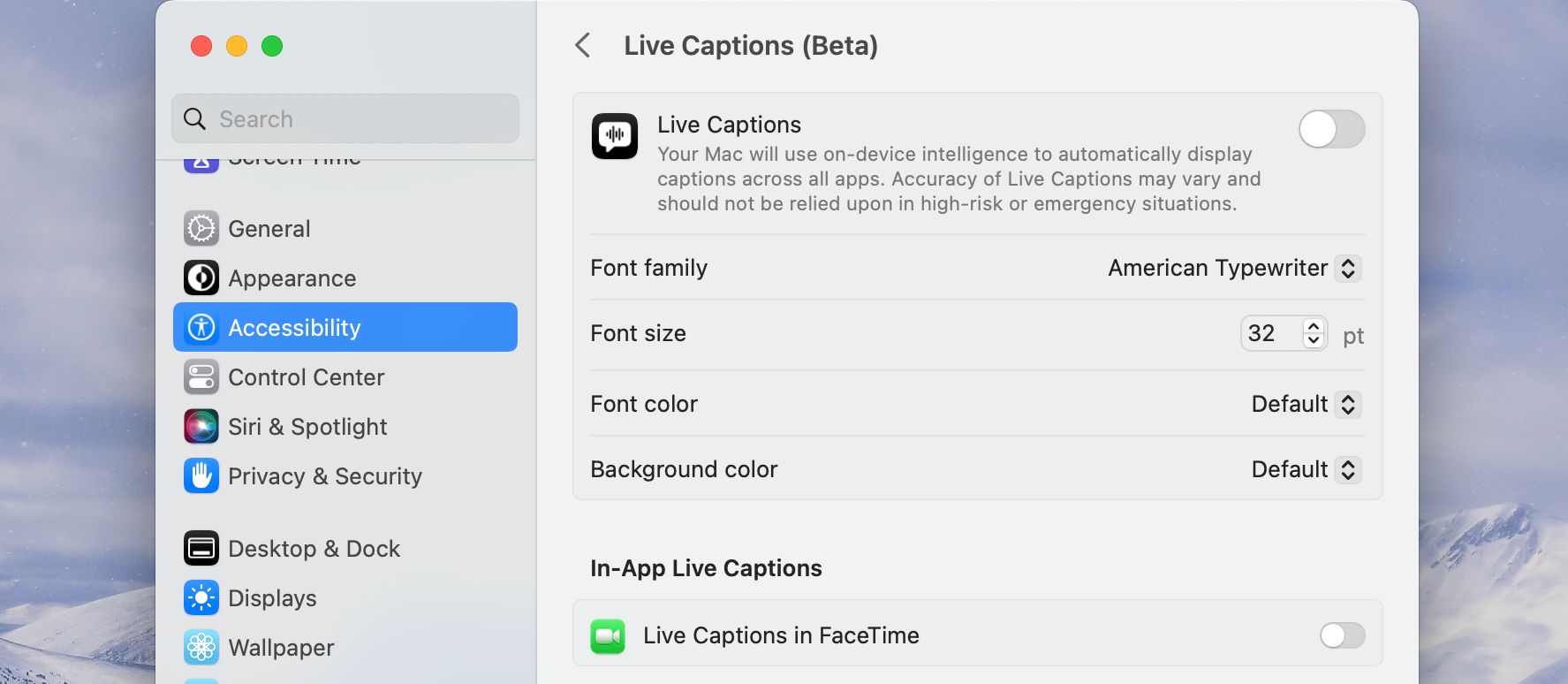
Task: Open Siri & Spotlight icon
Action: point(201,427)
